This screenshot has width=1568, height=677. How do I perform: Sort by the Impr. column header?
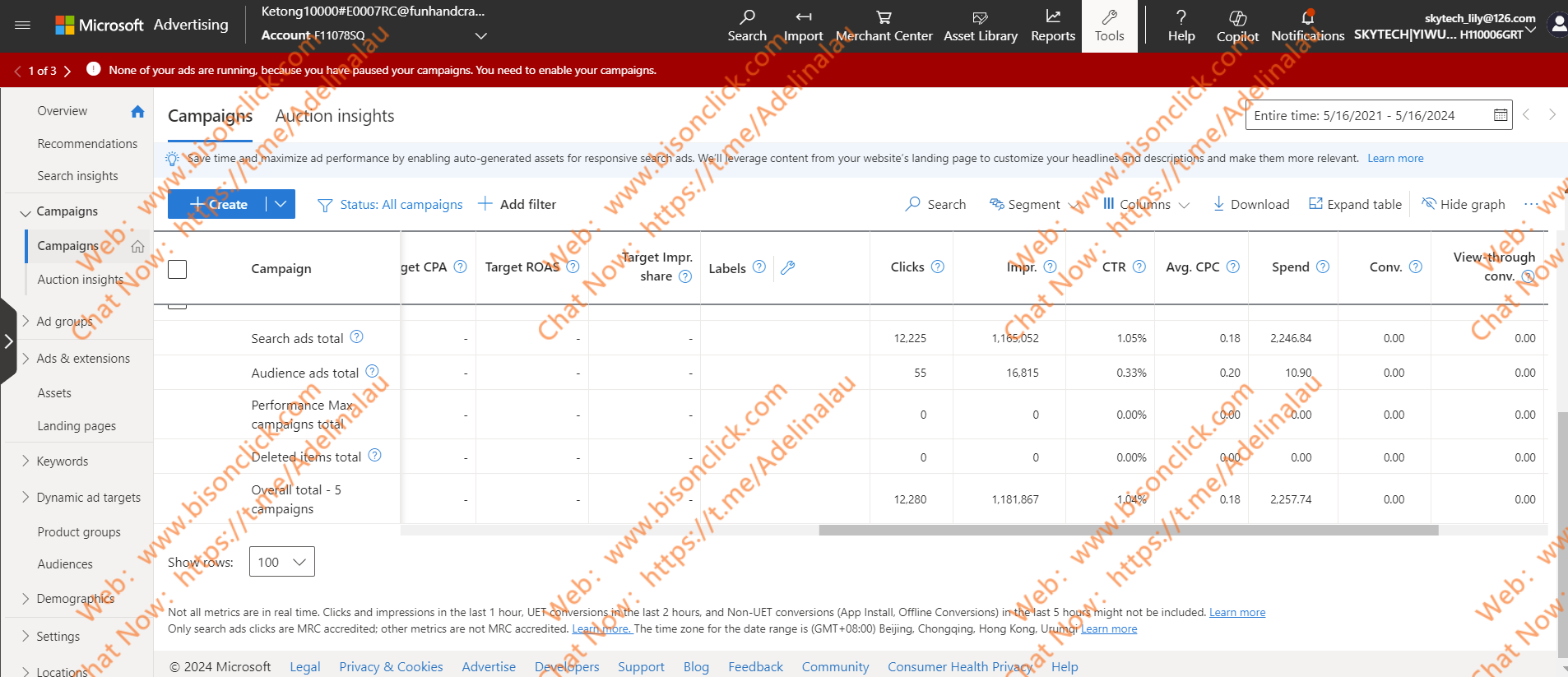click(1022, 267)
